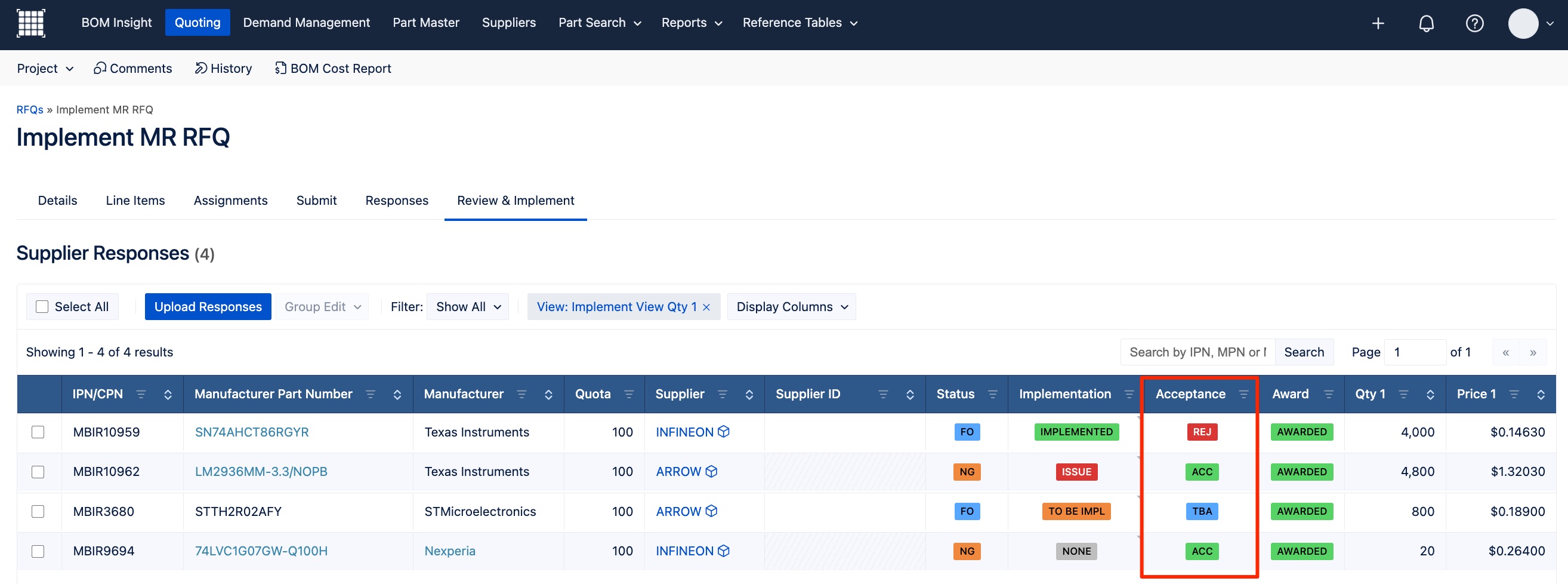This screenshot has height=584, width=1568.
Task: Sort the Supplier ID column
Action: tap(910, 394)
